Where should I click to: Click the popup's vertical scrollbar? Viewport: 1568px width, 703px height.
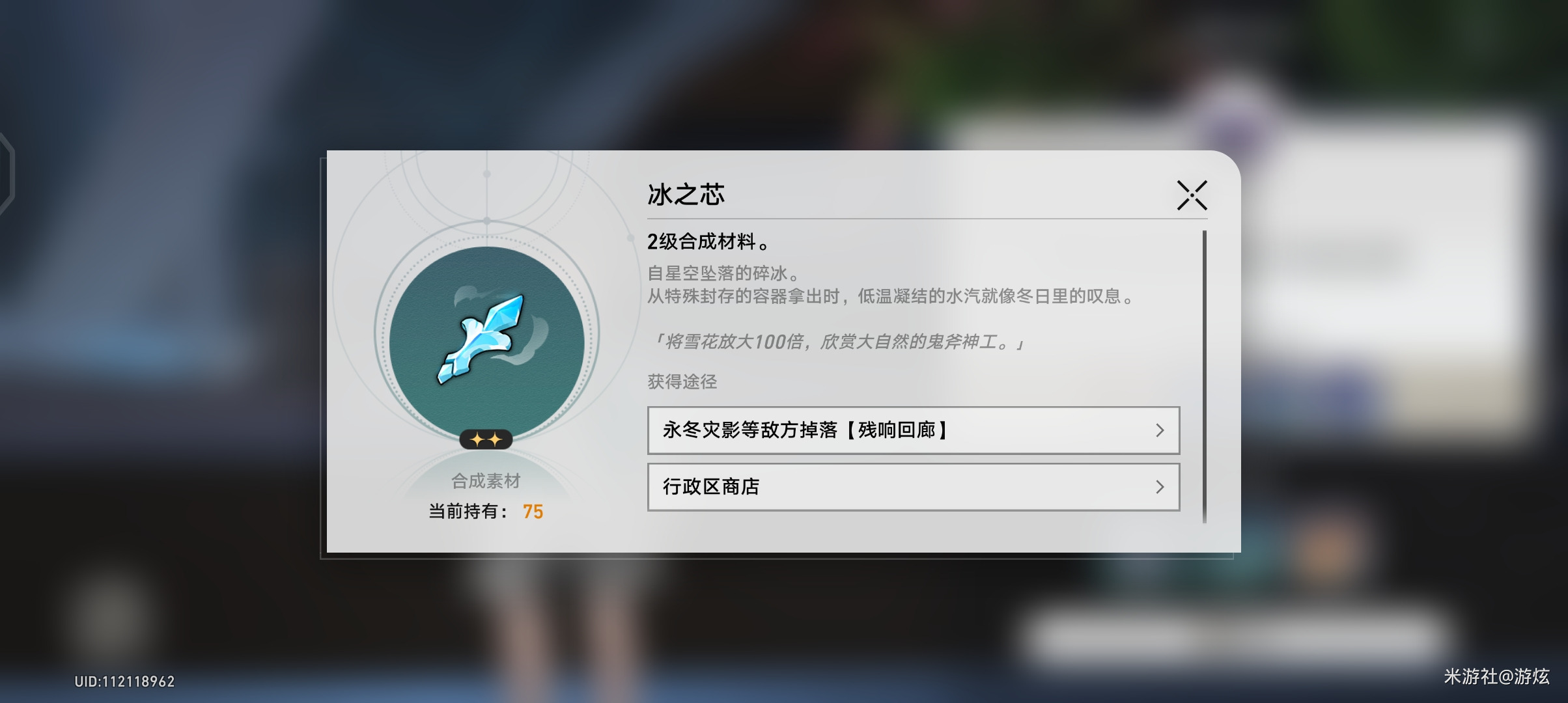(1205, 376)
